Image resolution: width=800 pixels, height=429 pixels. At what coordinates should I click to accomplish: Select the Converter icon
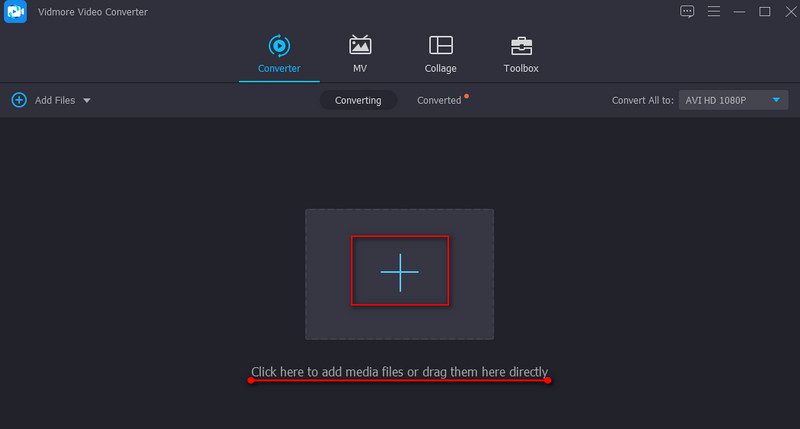(279, 45)
